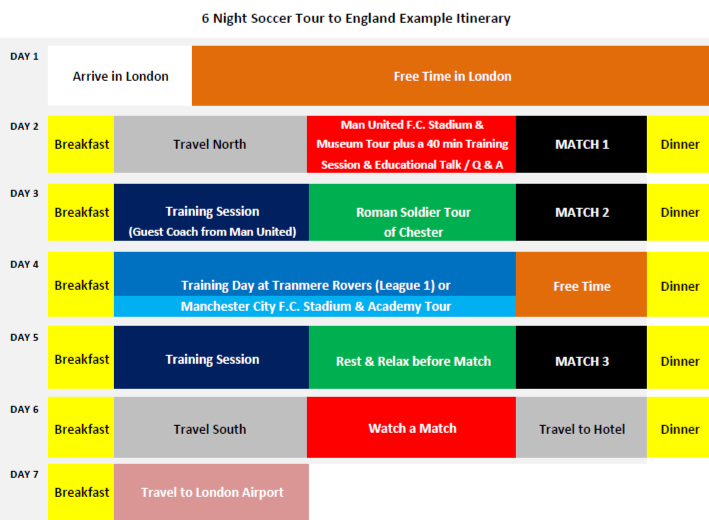Click Training Day at Tranmere Rovers block
Screen dimensions: 709x520
click(315, 274)
